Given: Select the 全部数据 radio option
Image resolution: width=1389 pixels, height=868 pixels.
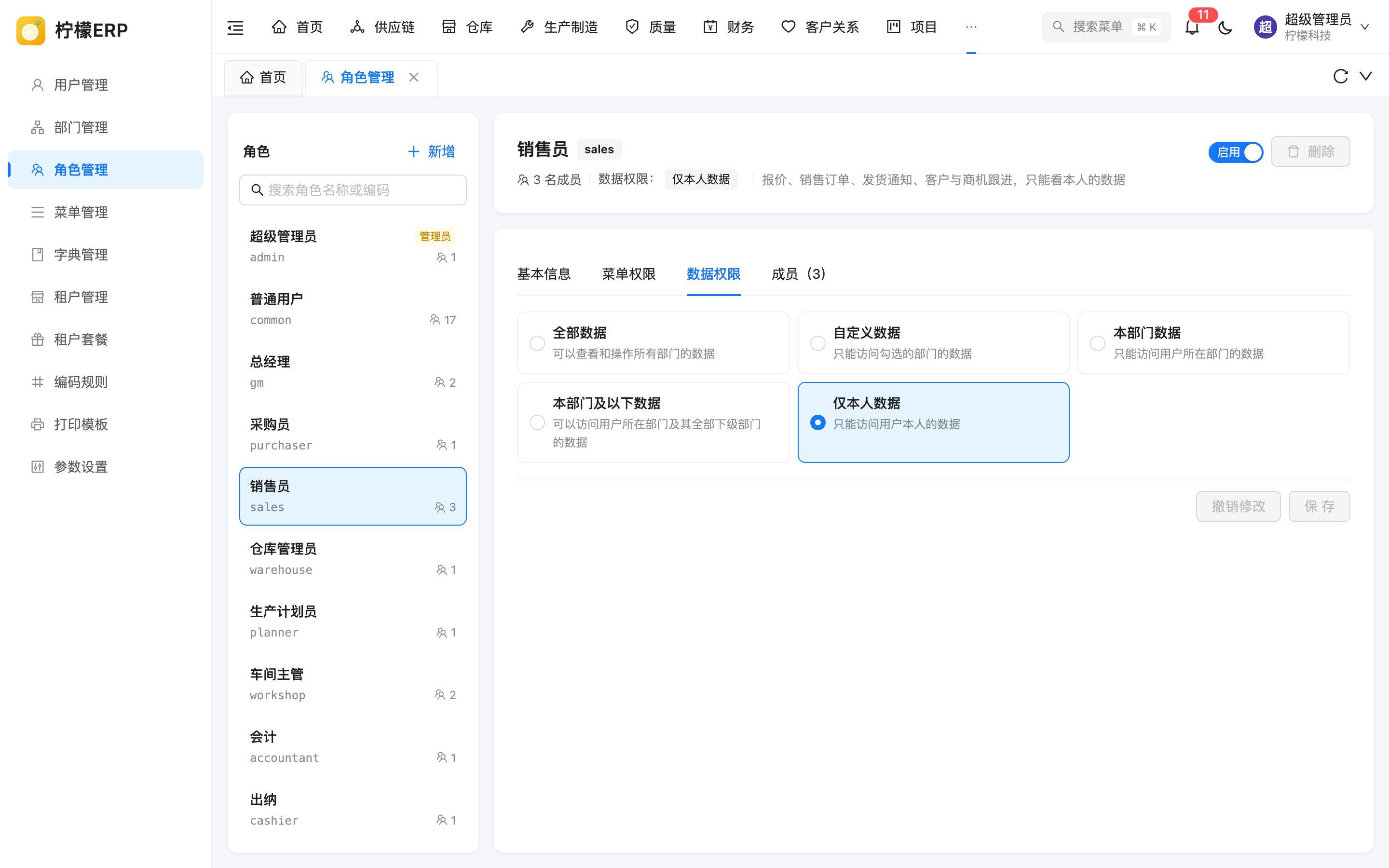Looking at the screenshot, I should pos(537,343).
